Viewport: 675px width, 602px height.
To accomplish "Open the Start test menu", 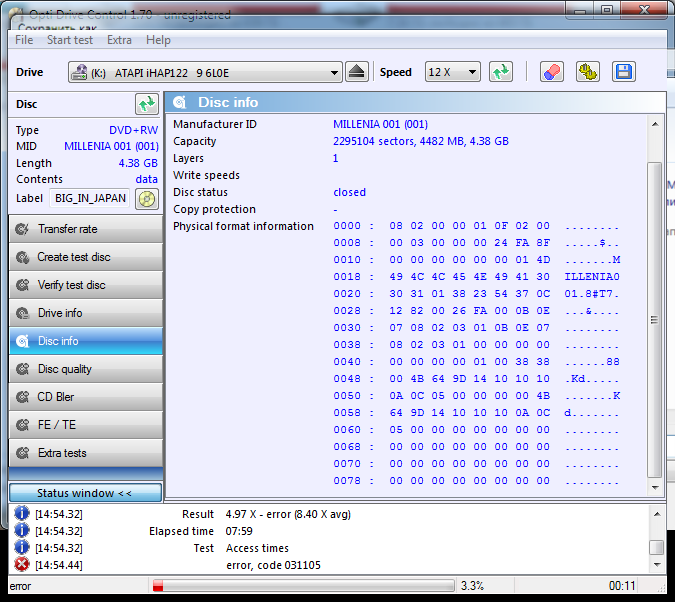I will point(70,40).
